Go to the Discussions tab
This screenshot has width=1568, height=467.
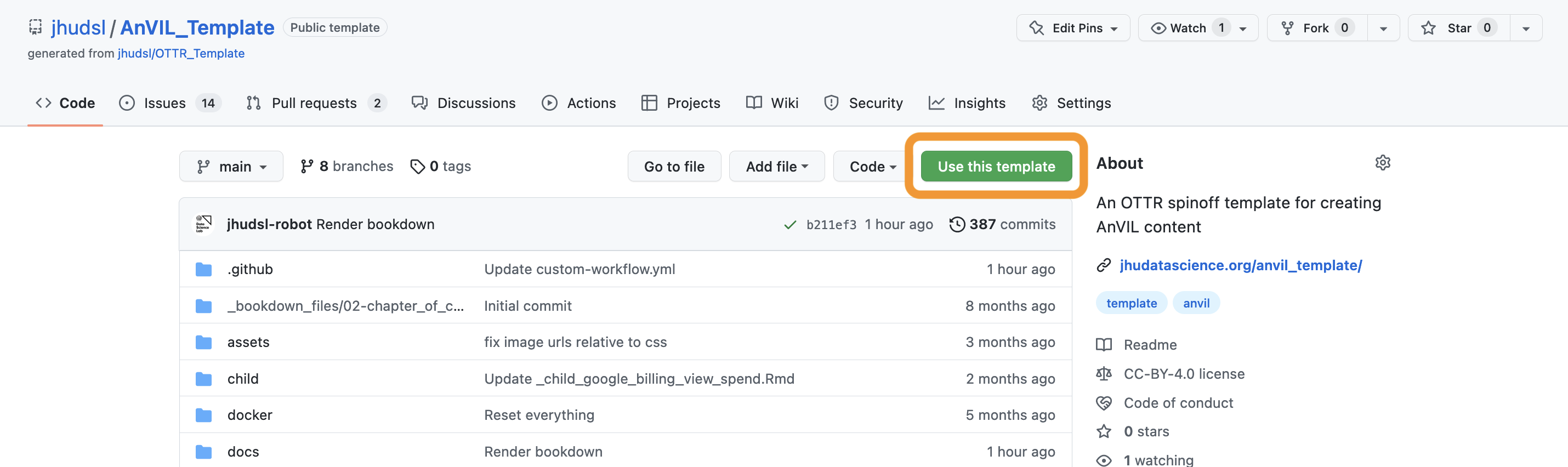coord(464,103)
